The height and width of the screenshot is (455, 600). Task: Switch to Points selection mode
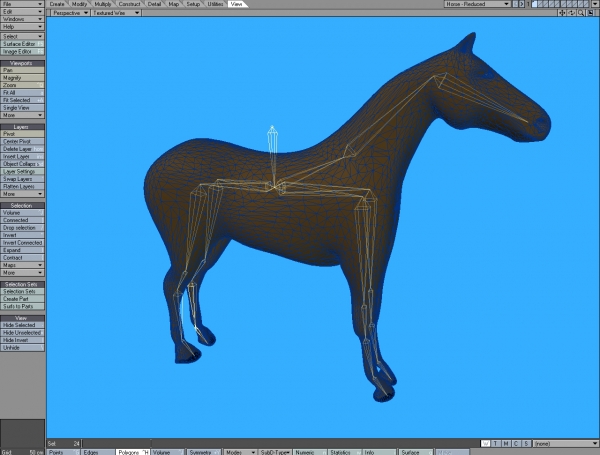(63, 452)
